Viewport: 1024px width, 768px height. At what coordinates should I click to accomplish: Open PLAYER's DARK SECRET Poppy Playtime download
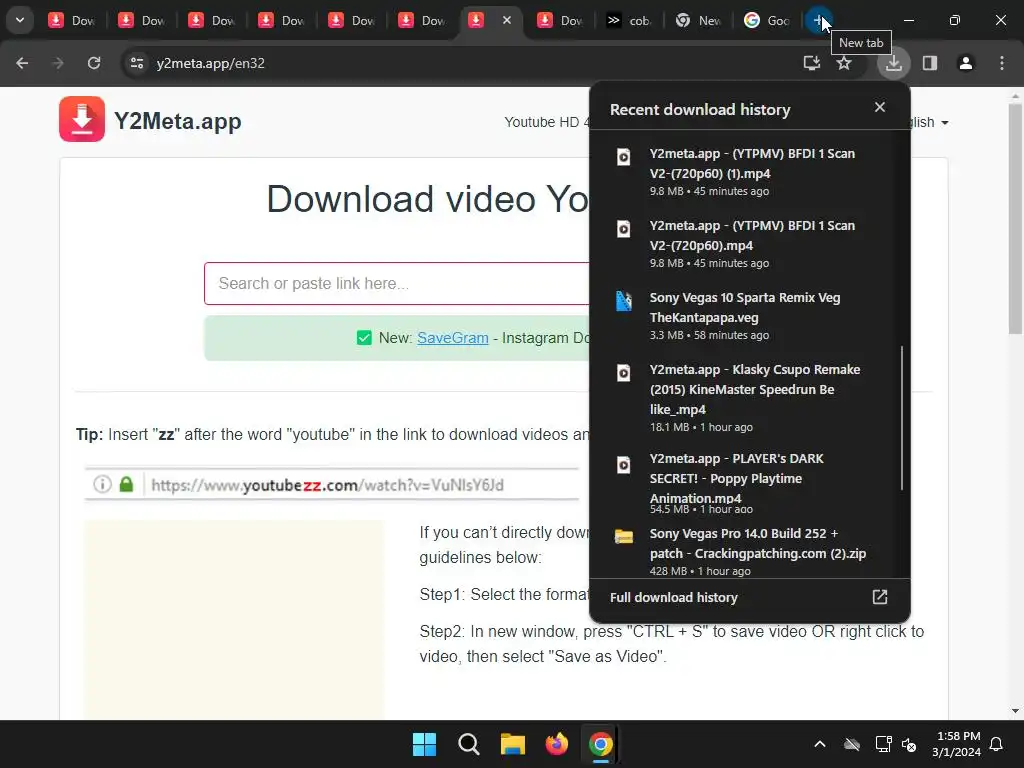tap(749, 484)
